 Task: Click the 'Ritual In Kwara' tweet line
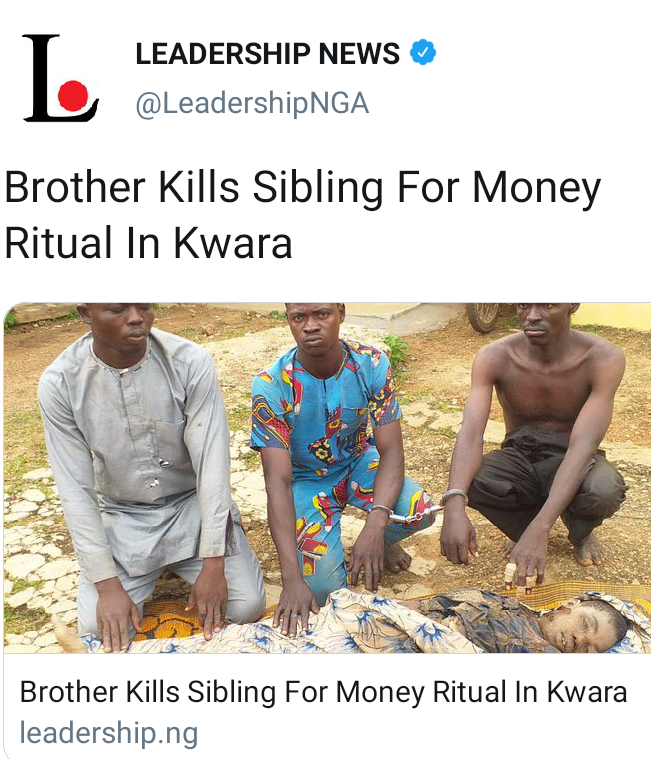click(148, 243)
